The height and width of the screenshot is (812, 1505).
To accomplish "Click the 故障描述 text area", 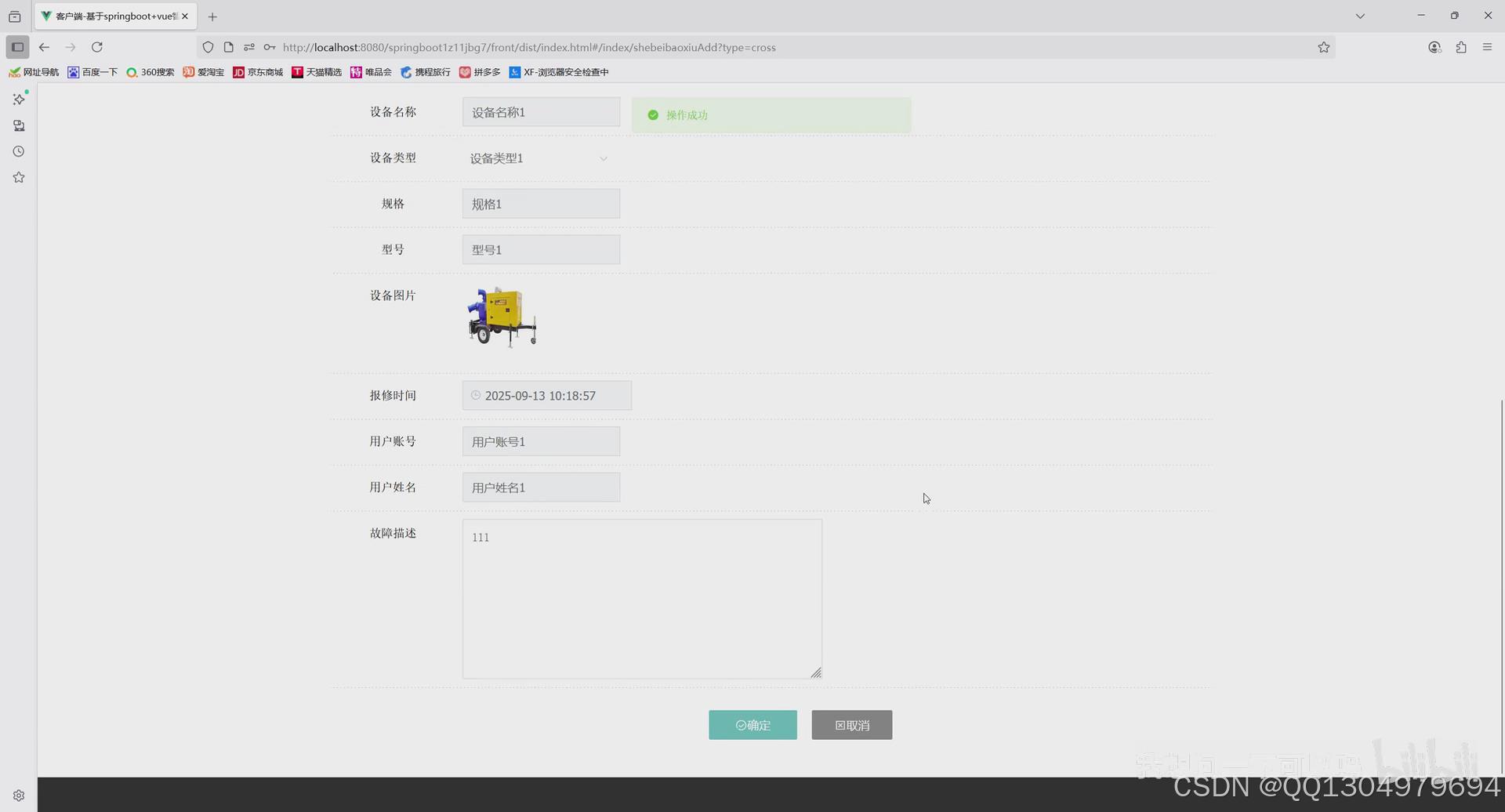I will [x=642, y=599].
